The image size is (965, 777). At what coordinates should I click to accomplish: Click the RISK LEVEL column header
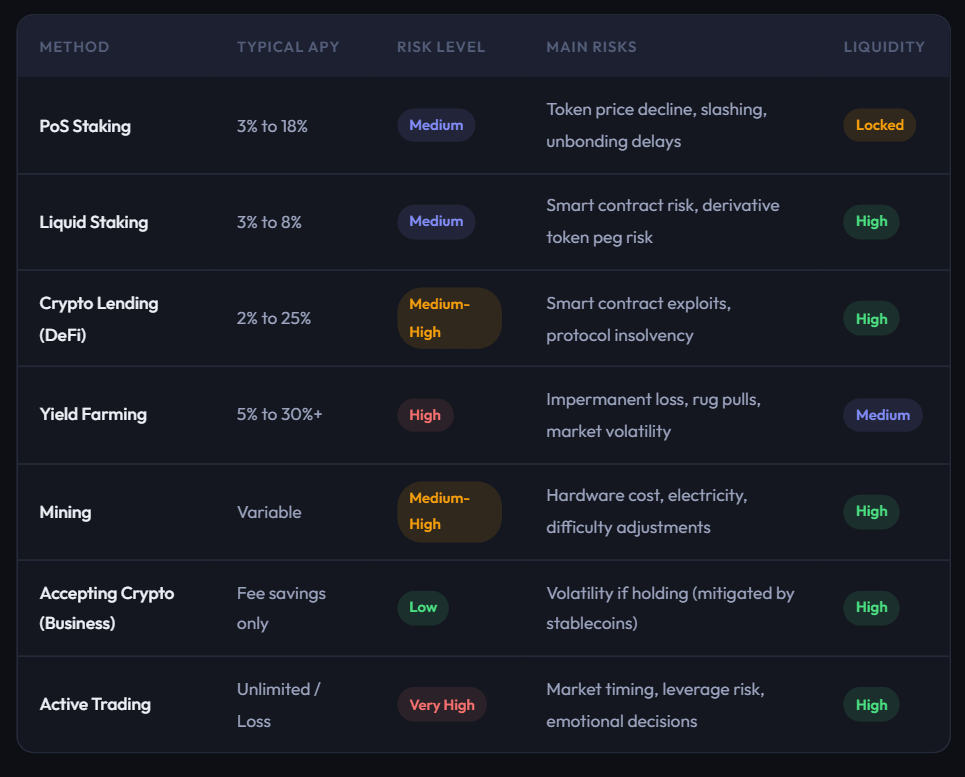click(x=441, y=46)
